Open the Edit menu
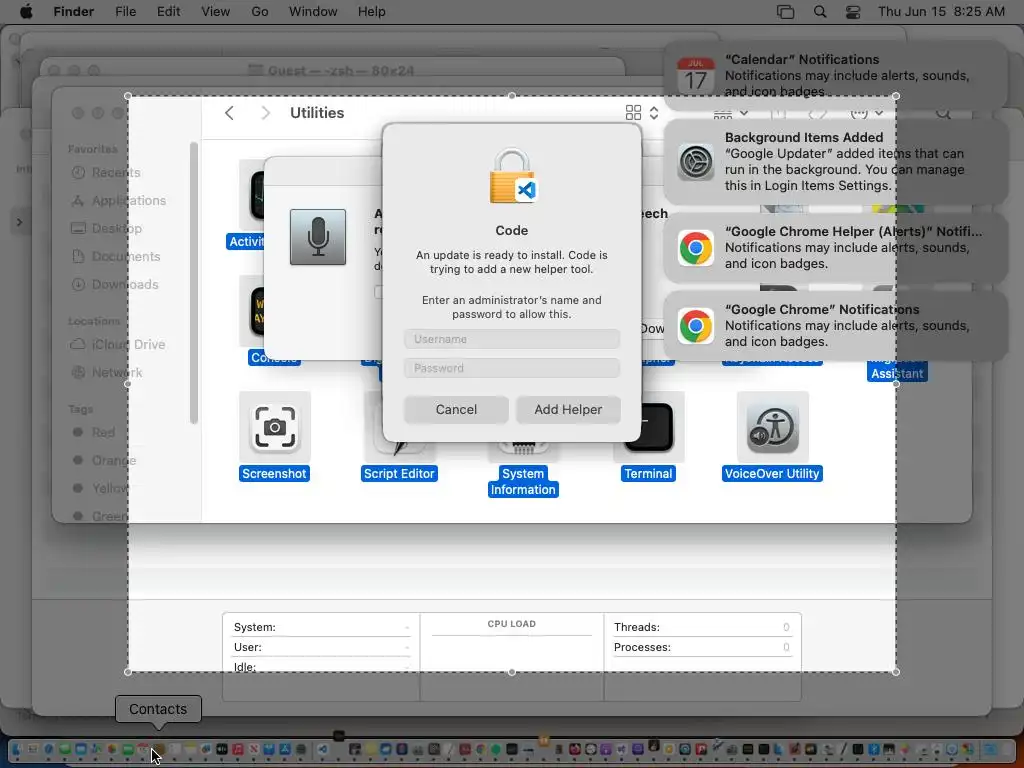1024x768 pixels. 168,12
